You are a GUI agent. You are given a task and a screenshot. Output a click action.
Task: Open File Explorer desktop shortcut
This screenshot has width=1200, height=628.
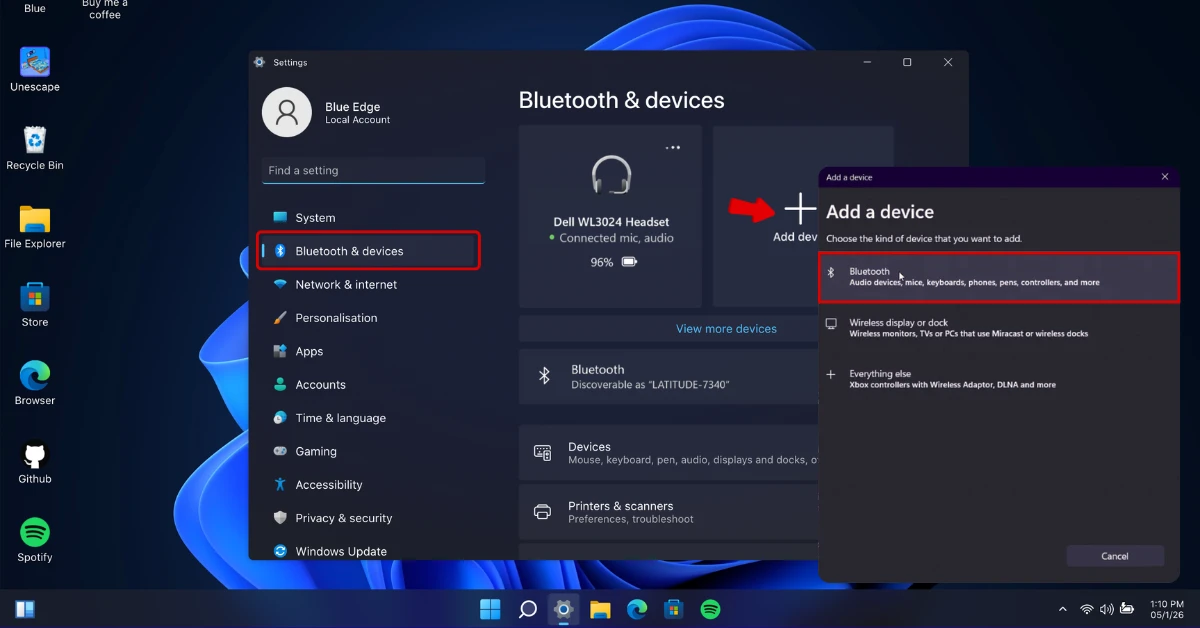pyautogui.click(x=35, y=226)
